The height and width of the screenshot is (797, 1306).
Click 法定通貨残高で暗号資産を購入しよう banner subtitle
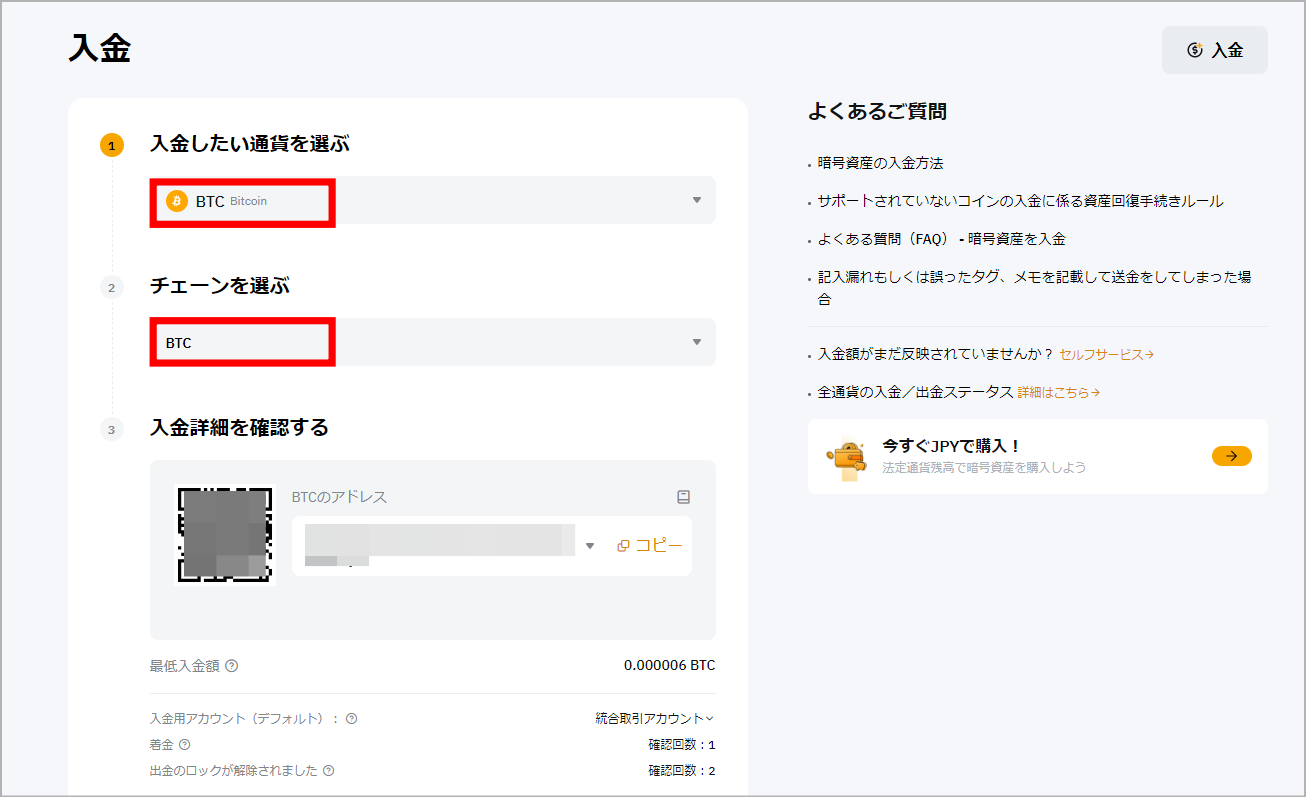pyautogui.click(x=984, y=468)
